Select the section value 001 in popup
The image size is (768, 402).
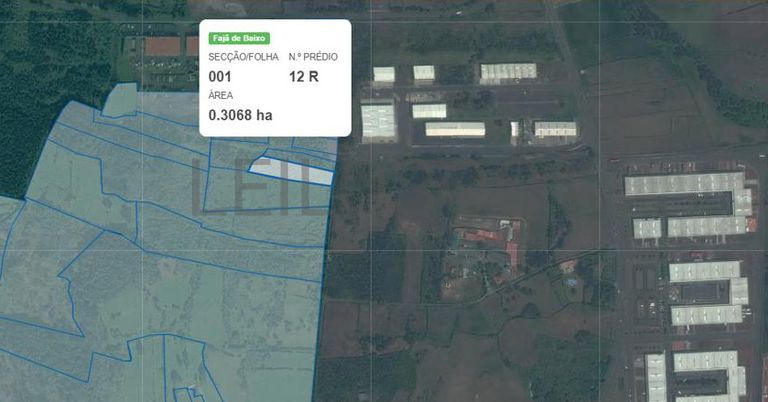220,75
